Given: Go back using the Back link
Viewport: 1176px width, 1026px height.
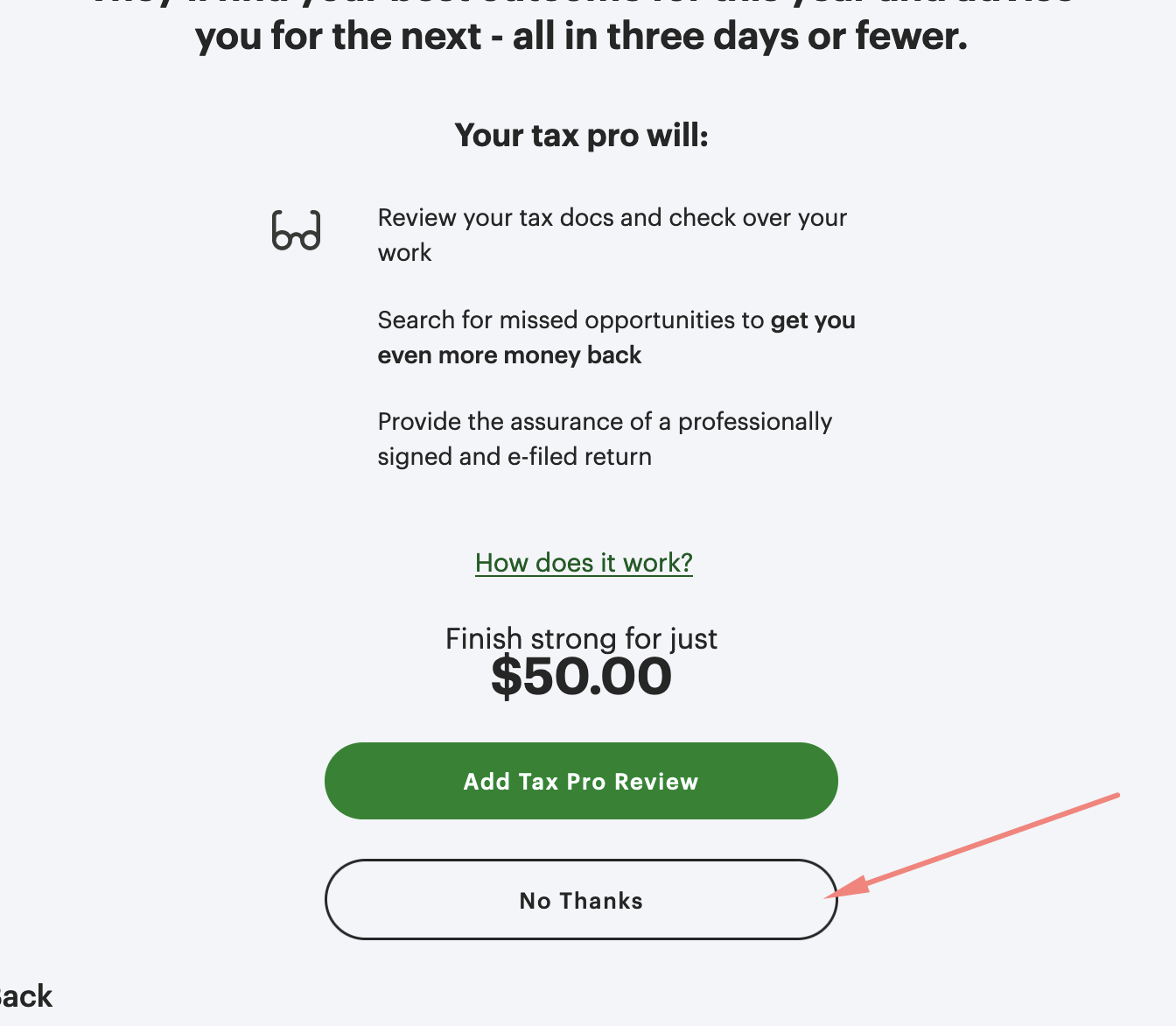Looking at the screenshot, I should (x=26, y=997).
